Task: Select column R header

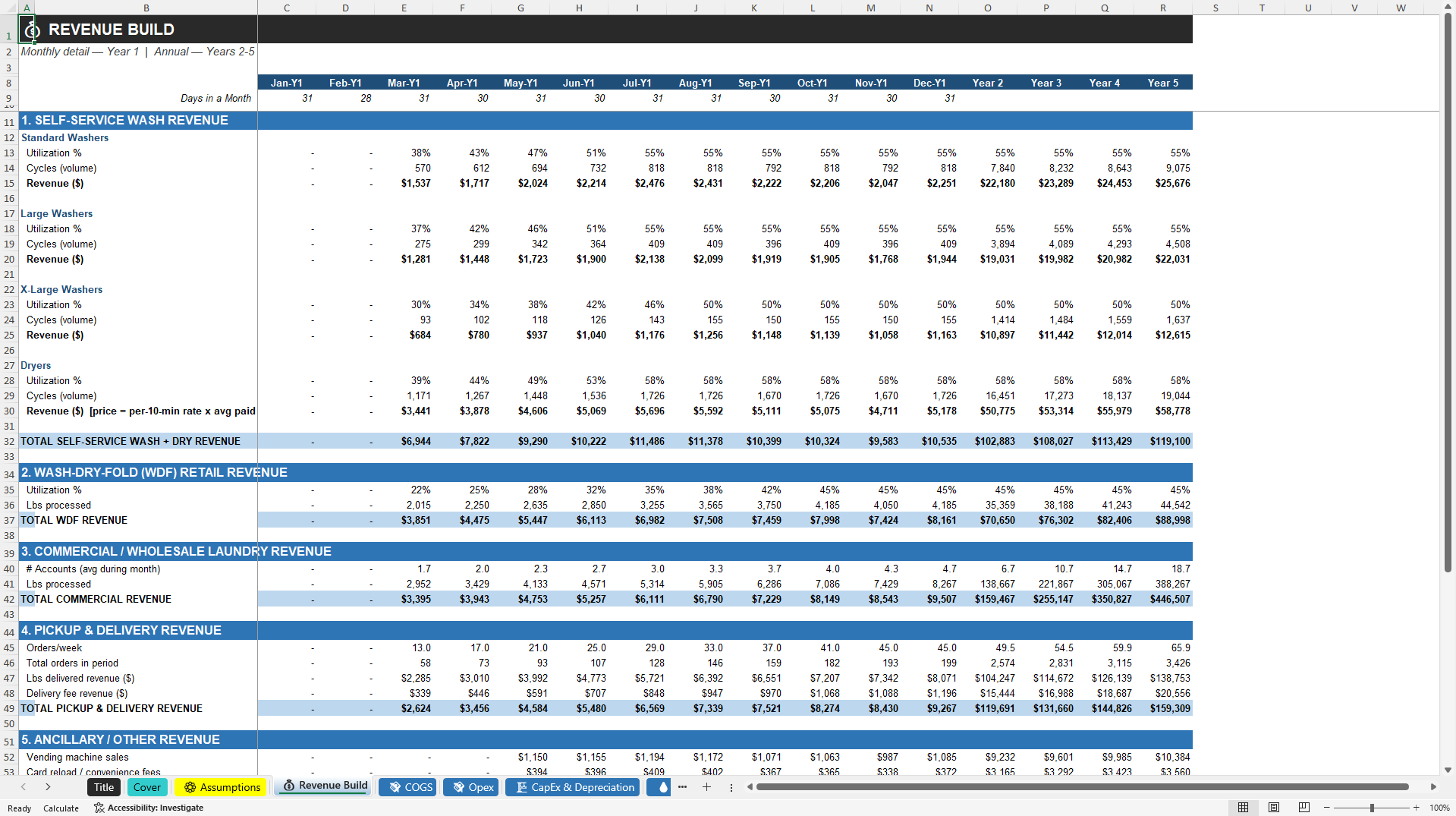Action: (x=1163, y=8)
